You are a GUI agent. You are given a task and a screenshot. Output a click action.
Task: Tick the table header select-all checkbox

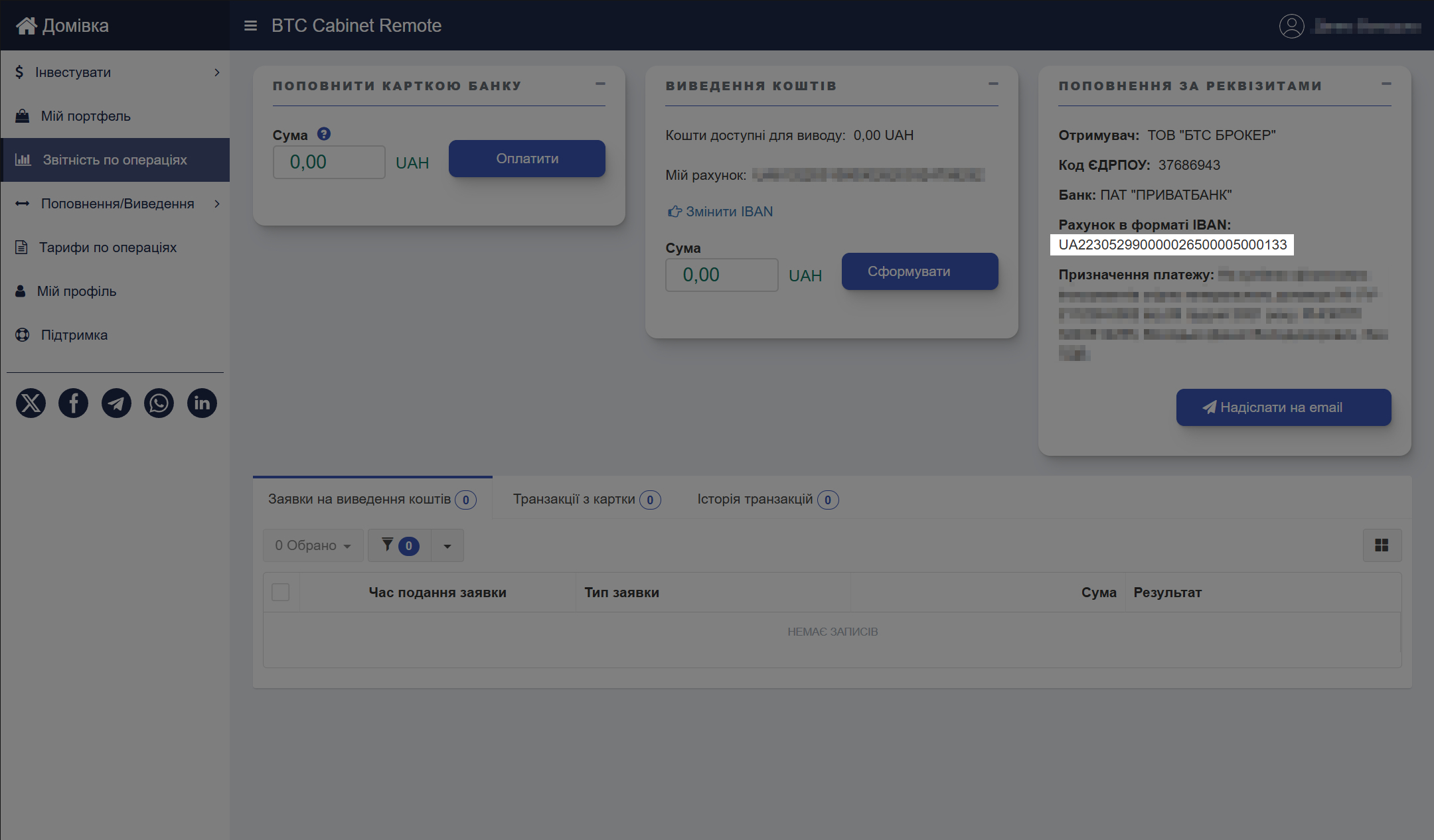coord(281,592)
